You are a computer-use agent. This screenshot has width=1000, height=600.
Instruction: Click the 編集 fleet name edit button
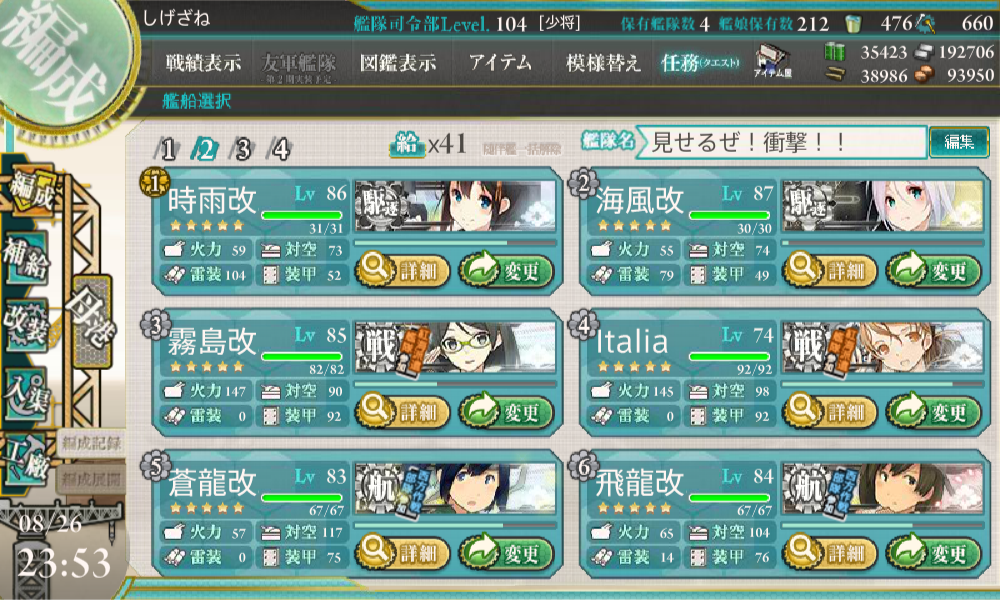(959, 142)
